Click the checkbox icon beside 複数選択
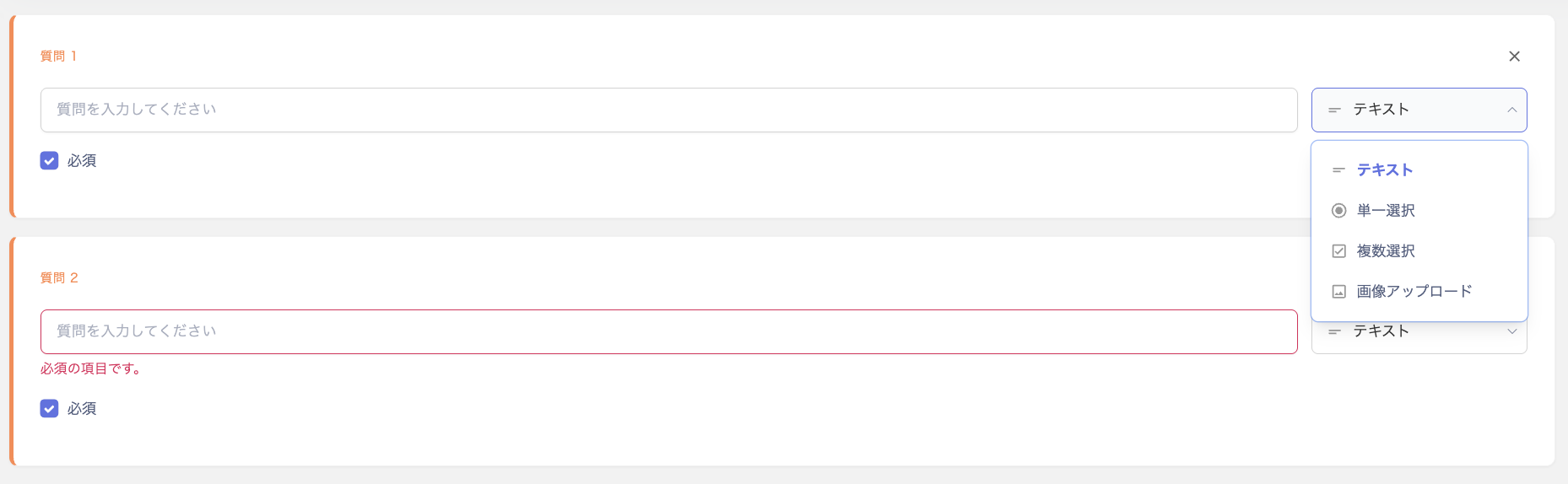This screenshot has width=1568, height=484. 1338,251
